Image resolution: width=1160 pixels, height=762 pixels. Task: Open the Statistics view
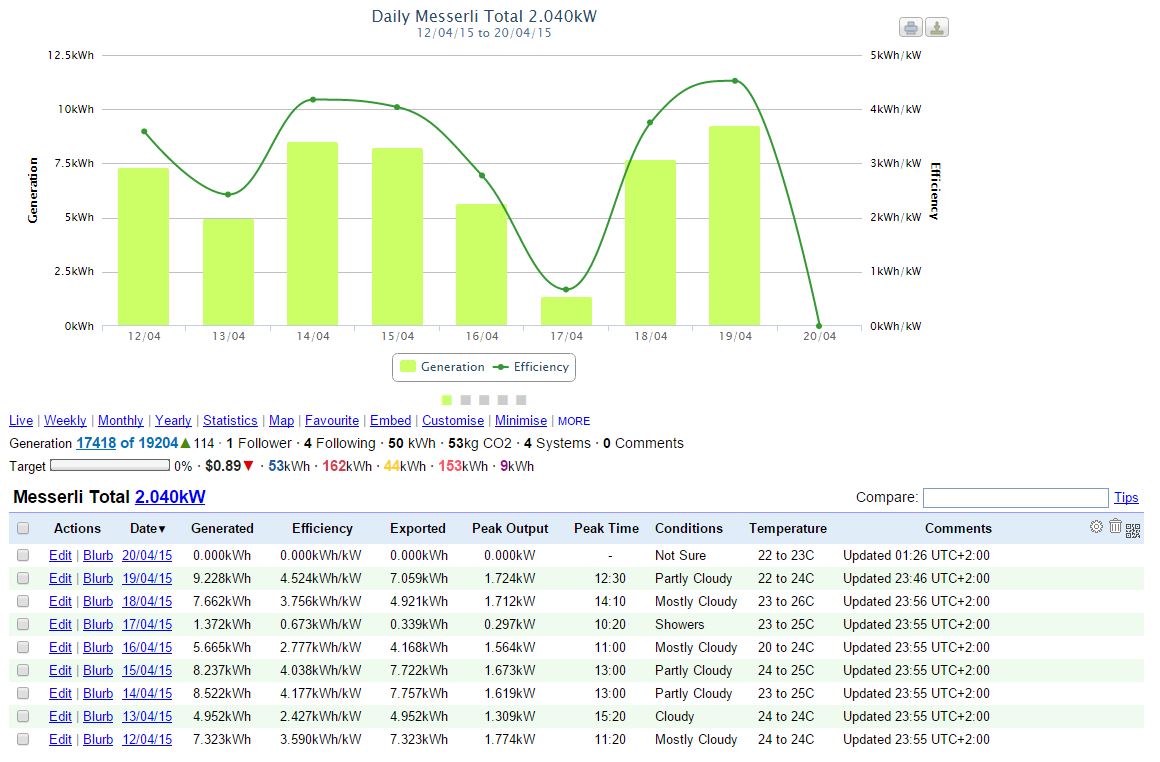click(230, 421)
